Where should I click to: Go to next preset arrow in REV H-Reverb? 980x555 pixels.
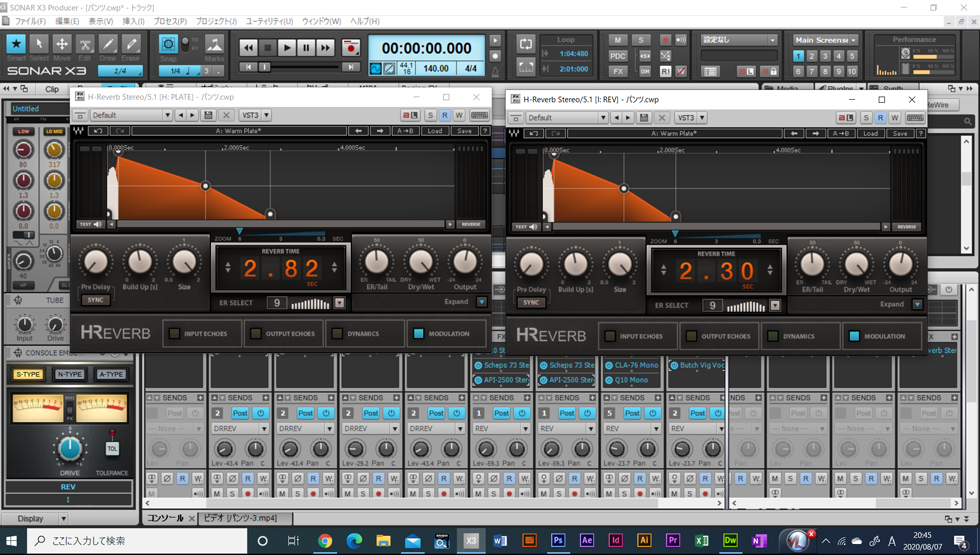click(x=815, y=133)
